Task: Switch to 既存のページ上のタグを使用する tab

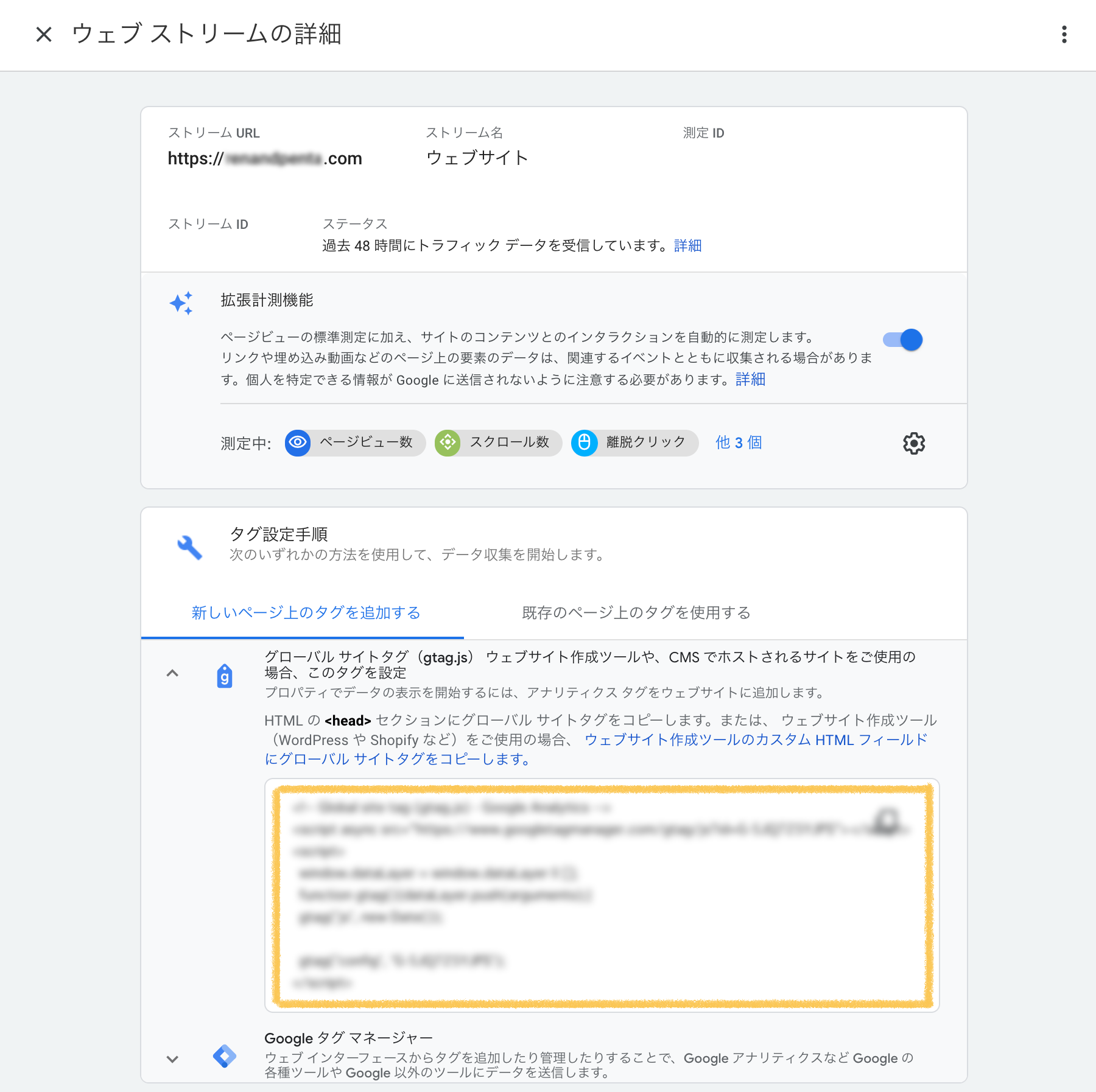Action: (x=636, y=613)
